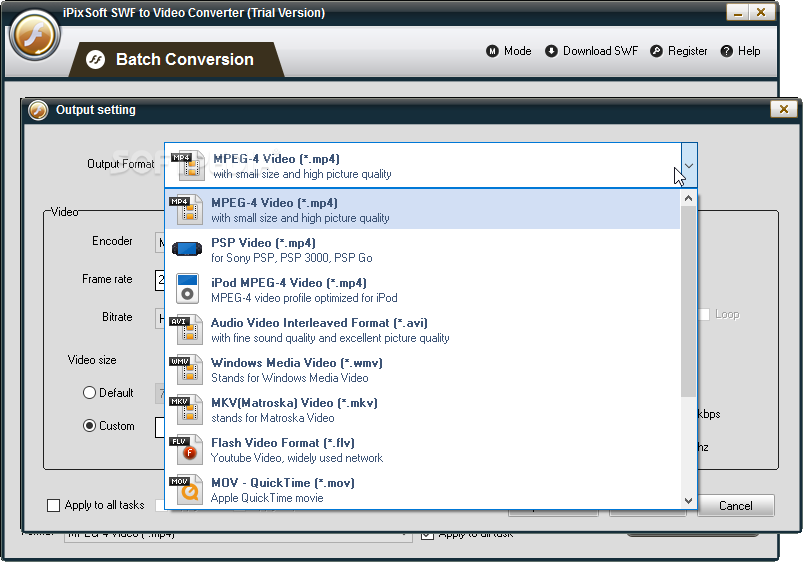This screenshot has height=562, width=803.
Task: Select MKV(Matroska) Video (*.mkv) format
Action: click(422, 409)
